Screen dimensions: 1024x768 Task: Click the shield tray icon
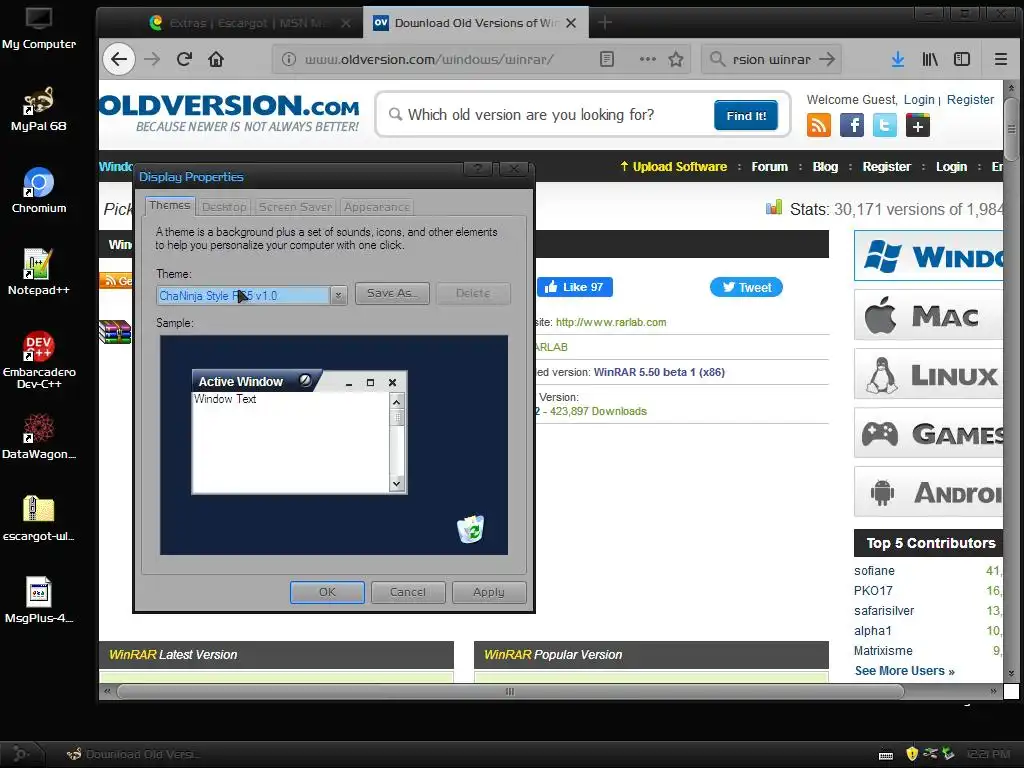tap(912, 754)
